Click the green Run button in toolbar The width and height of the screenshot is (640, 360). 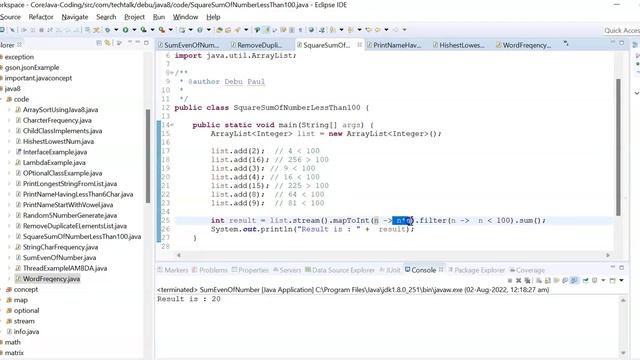pyautogui.click(x=126, y=30)
